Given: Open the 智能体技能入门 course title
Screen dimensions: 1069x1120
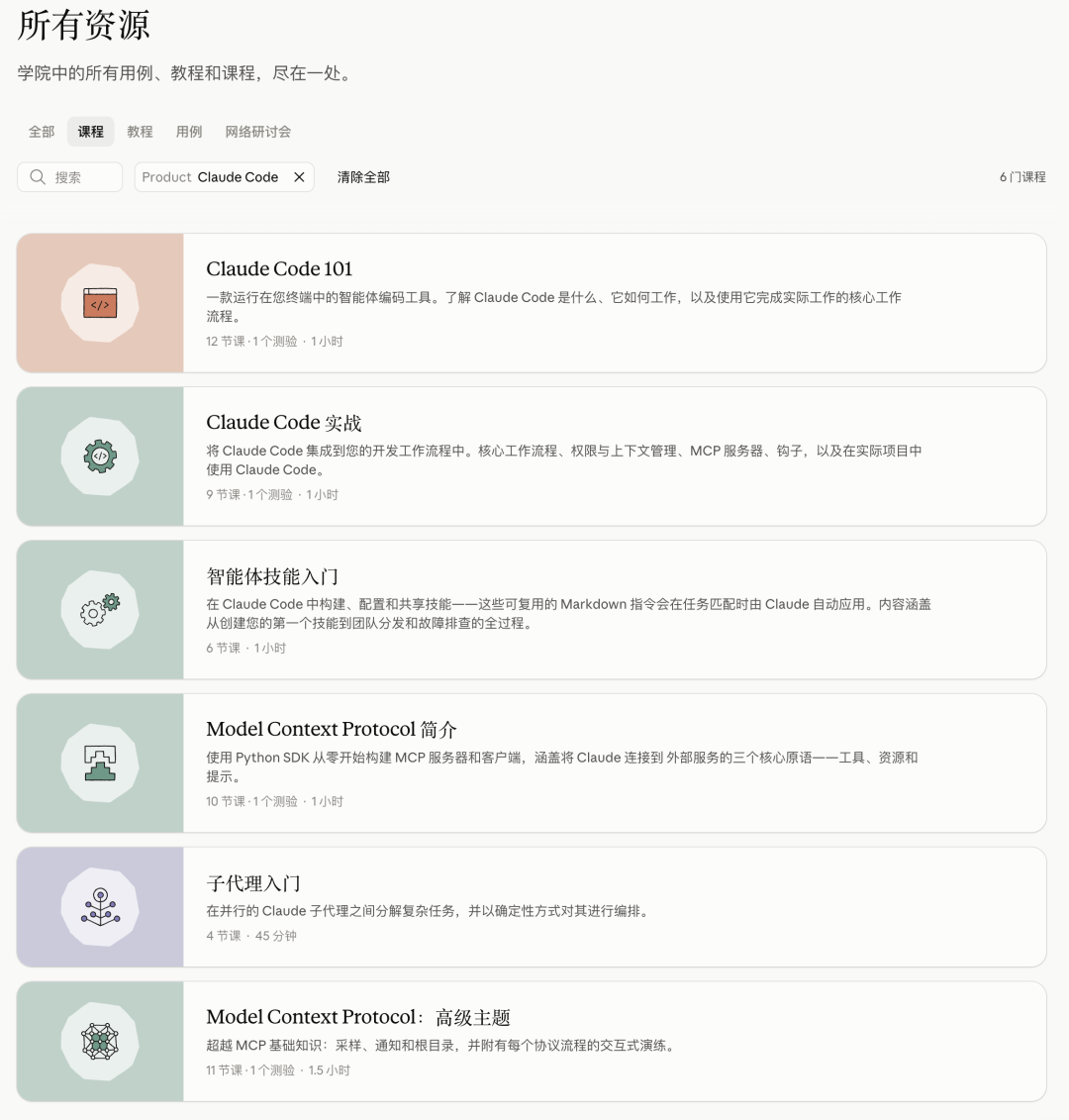Looking at the screenshot, I should point(272,575).
